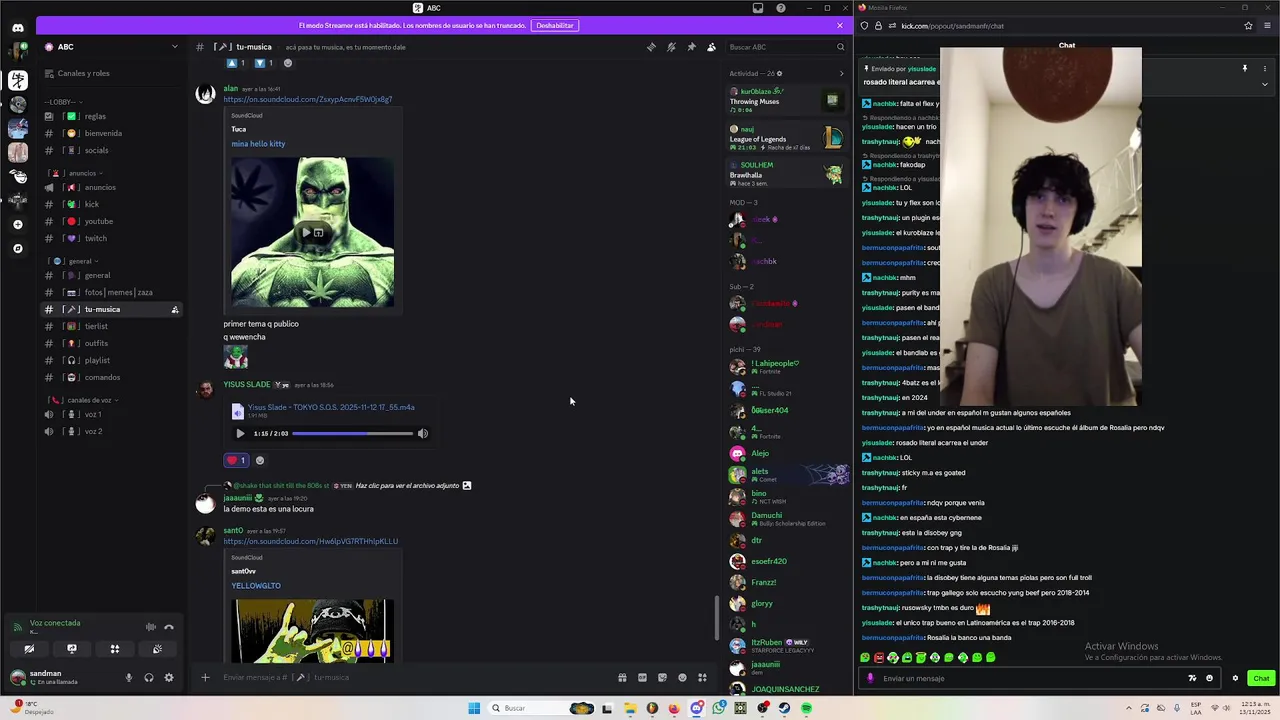The image size is (1280, 720).
Task: Open the emoji picker in message bar
Action: pos(682,677)
